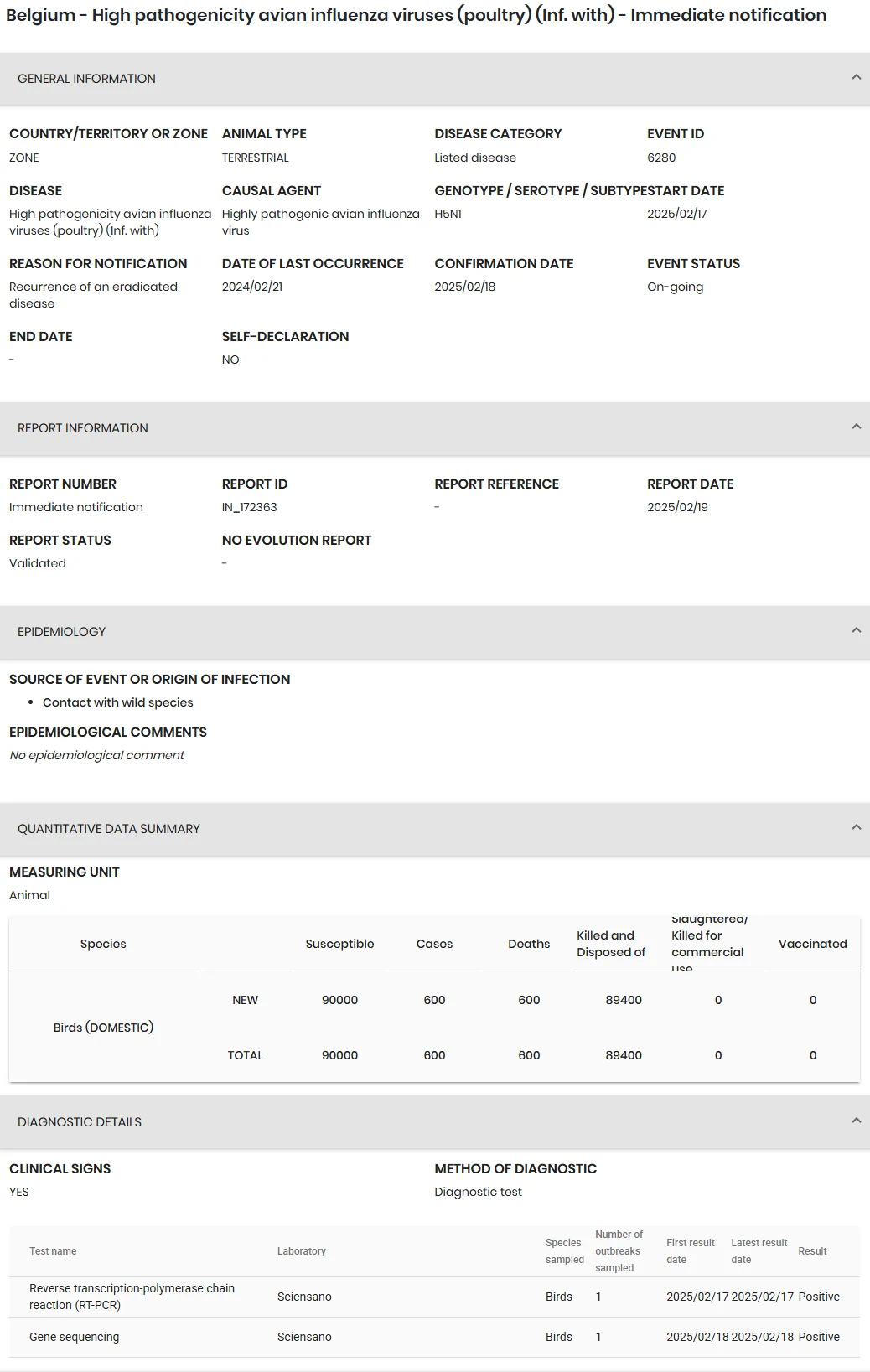Select the Susceptible column header
870x1372 pixels.
coord(339,944)
